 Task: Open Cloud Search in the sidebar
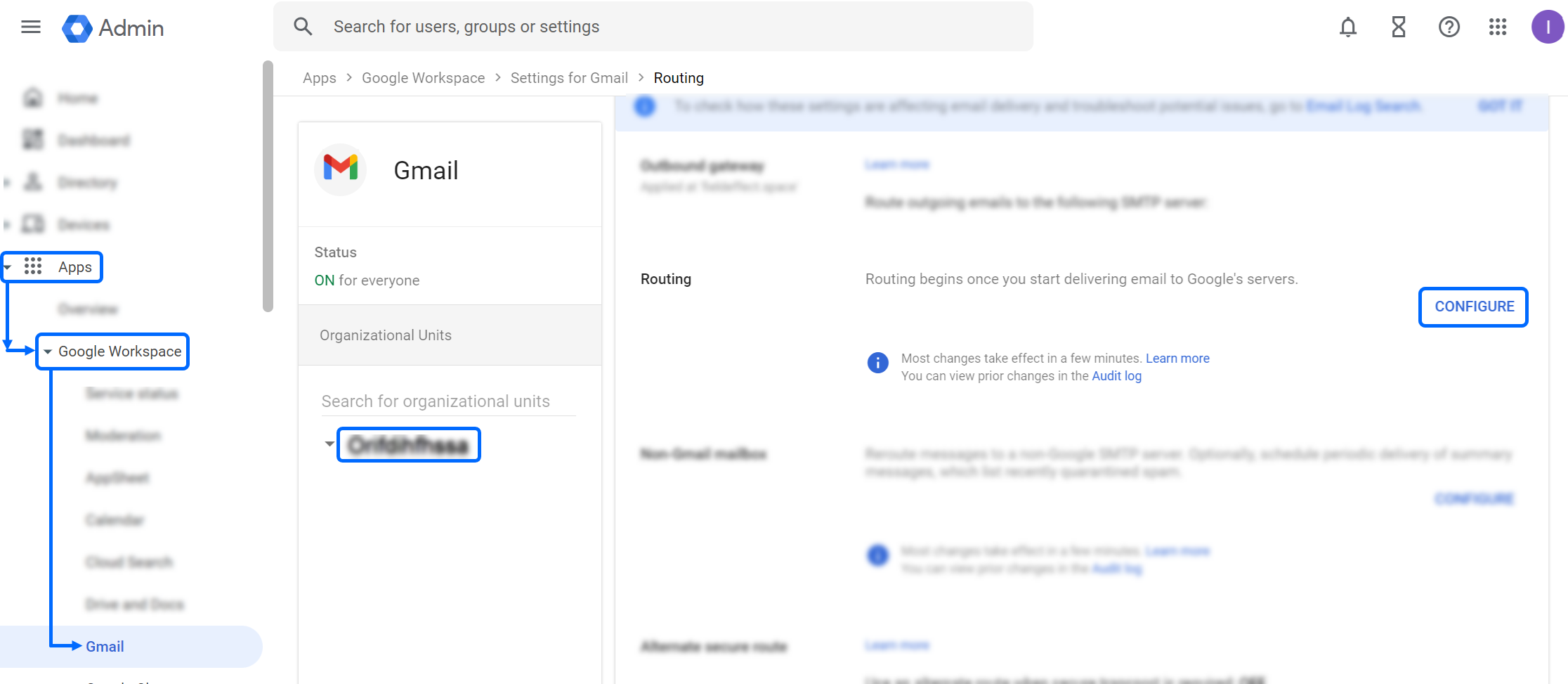point(129,562)
